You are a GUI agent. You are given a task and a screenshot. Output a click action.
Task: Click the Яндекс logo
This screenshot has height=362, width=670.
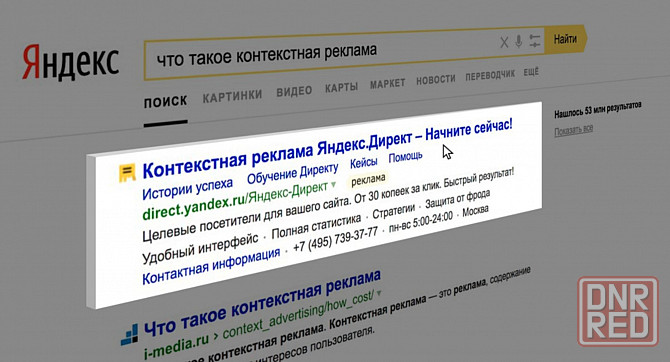tap(70, 63)
